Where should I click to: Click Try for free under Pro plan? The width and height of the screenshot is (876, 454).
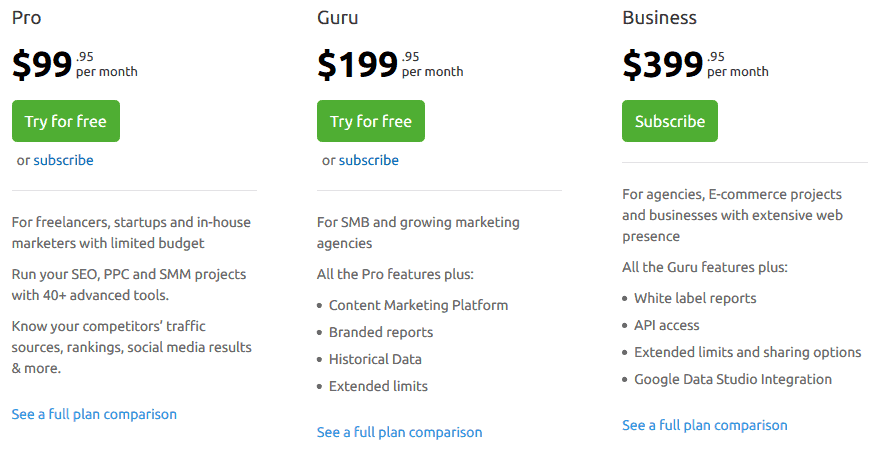click(66, 121)
